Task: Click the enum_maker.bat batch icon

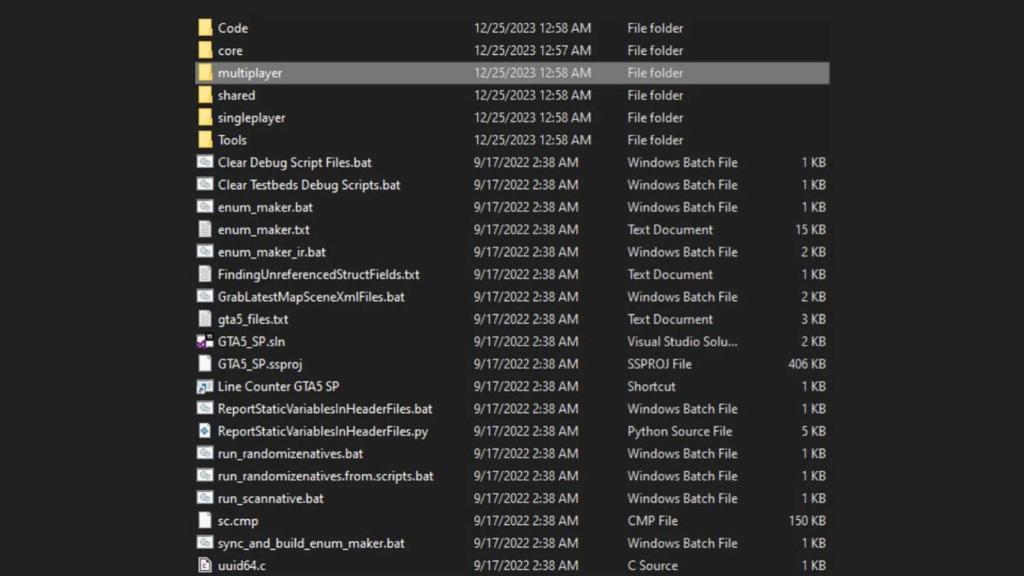Action: [x=205, y=206]
